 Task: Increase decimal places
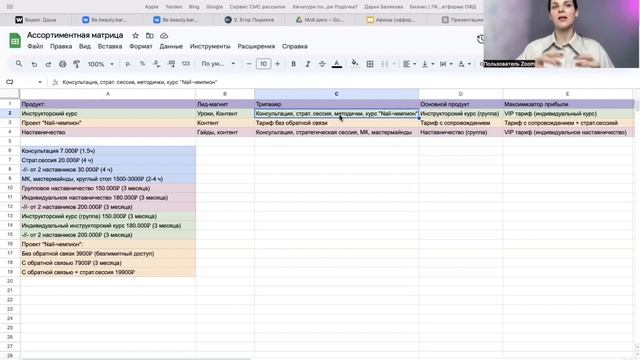click(171, 64)
